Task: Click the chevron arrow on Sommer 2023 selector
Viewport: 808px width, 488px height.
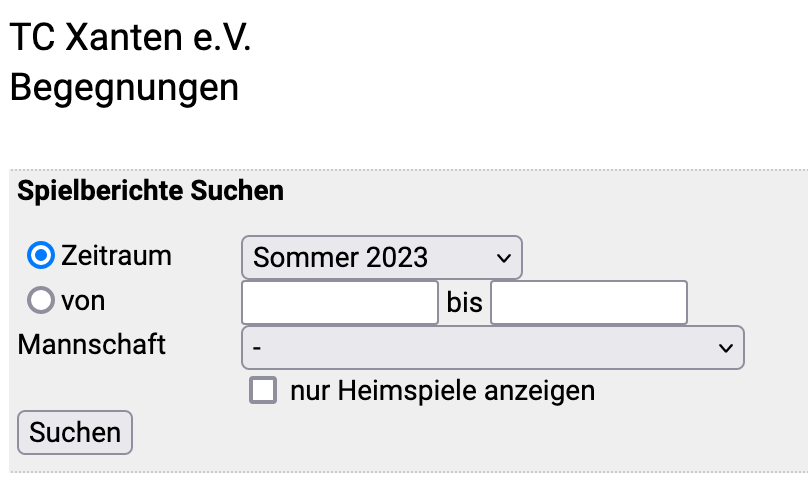Action: click(x=502, y=258)
